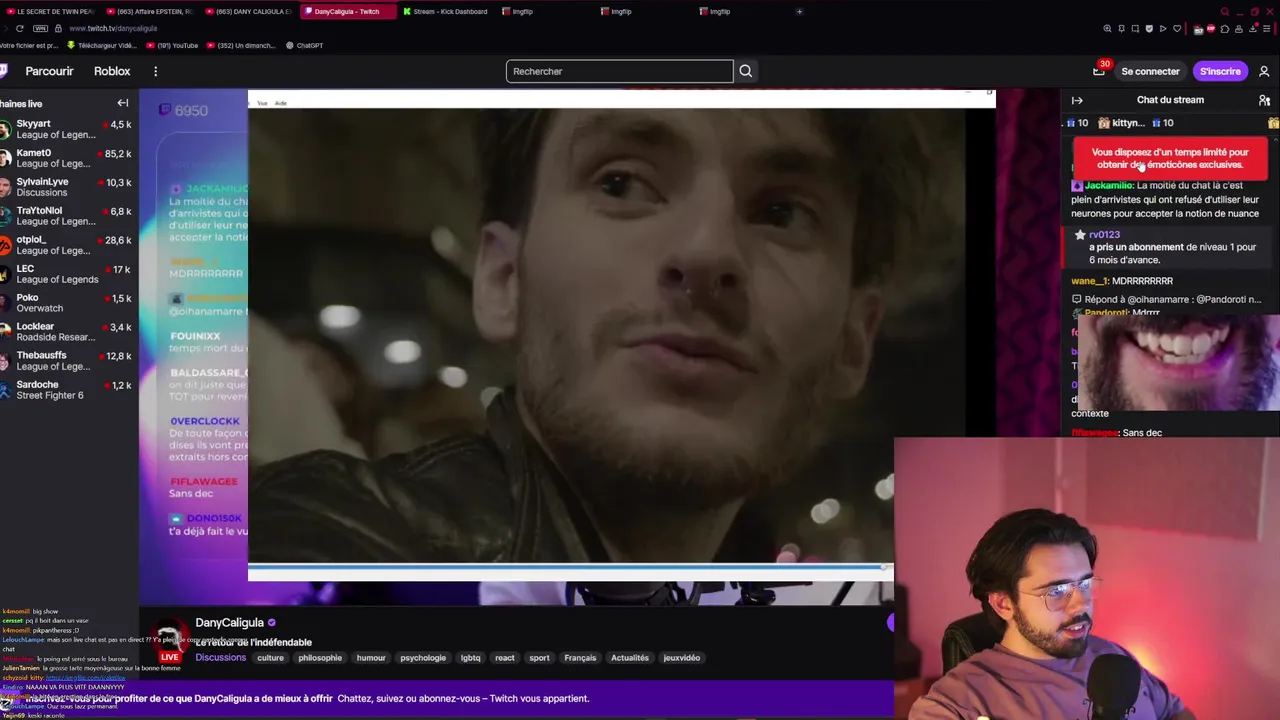The image size is (1280, 720).
Task: Switch to Affaire EPSTEIN browser tab
Action: tap(152, 11)
